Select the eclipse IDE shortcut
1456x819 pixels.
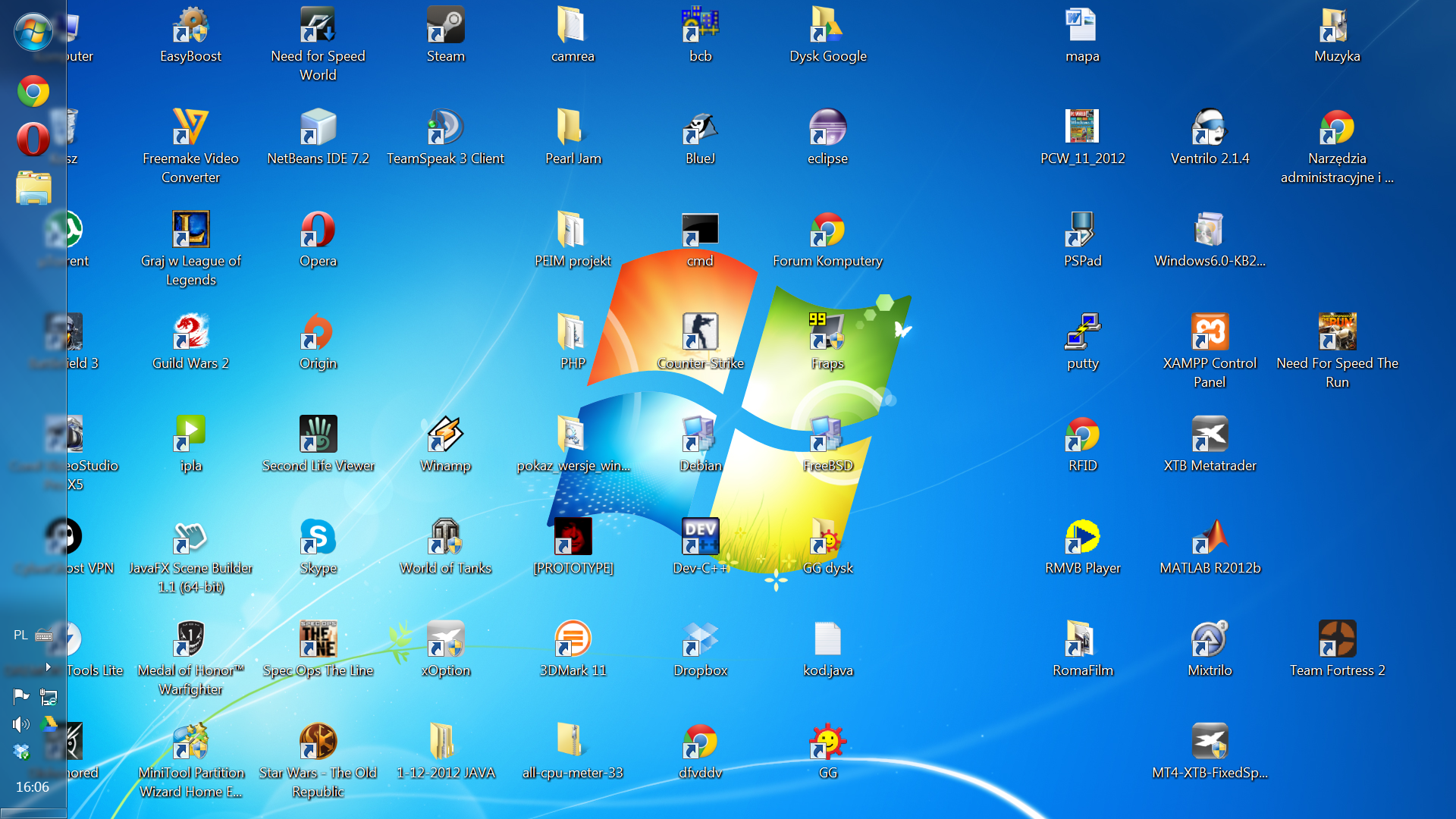click(x=827, y=137)
